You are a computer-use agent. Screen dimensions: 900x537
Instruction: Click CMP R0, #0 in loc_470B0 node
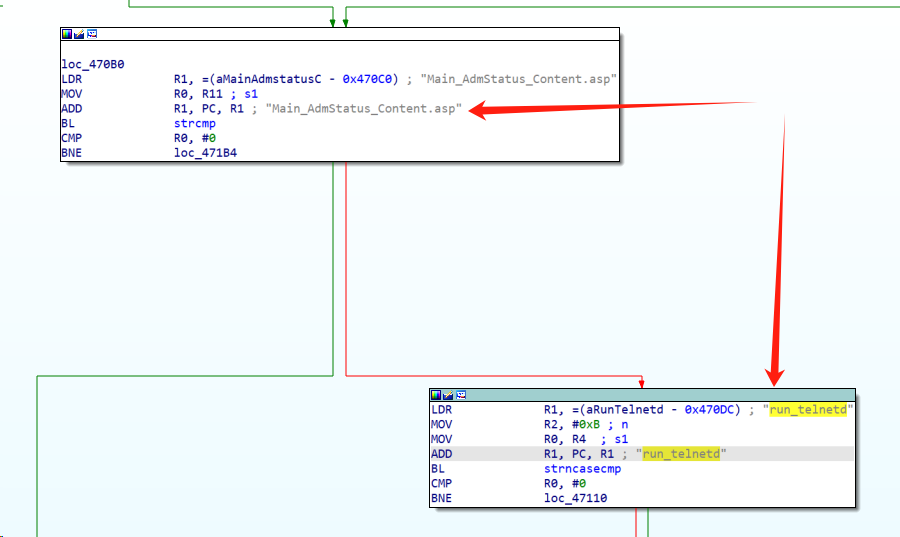(139, 138)
